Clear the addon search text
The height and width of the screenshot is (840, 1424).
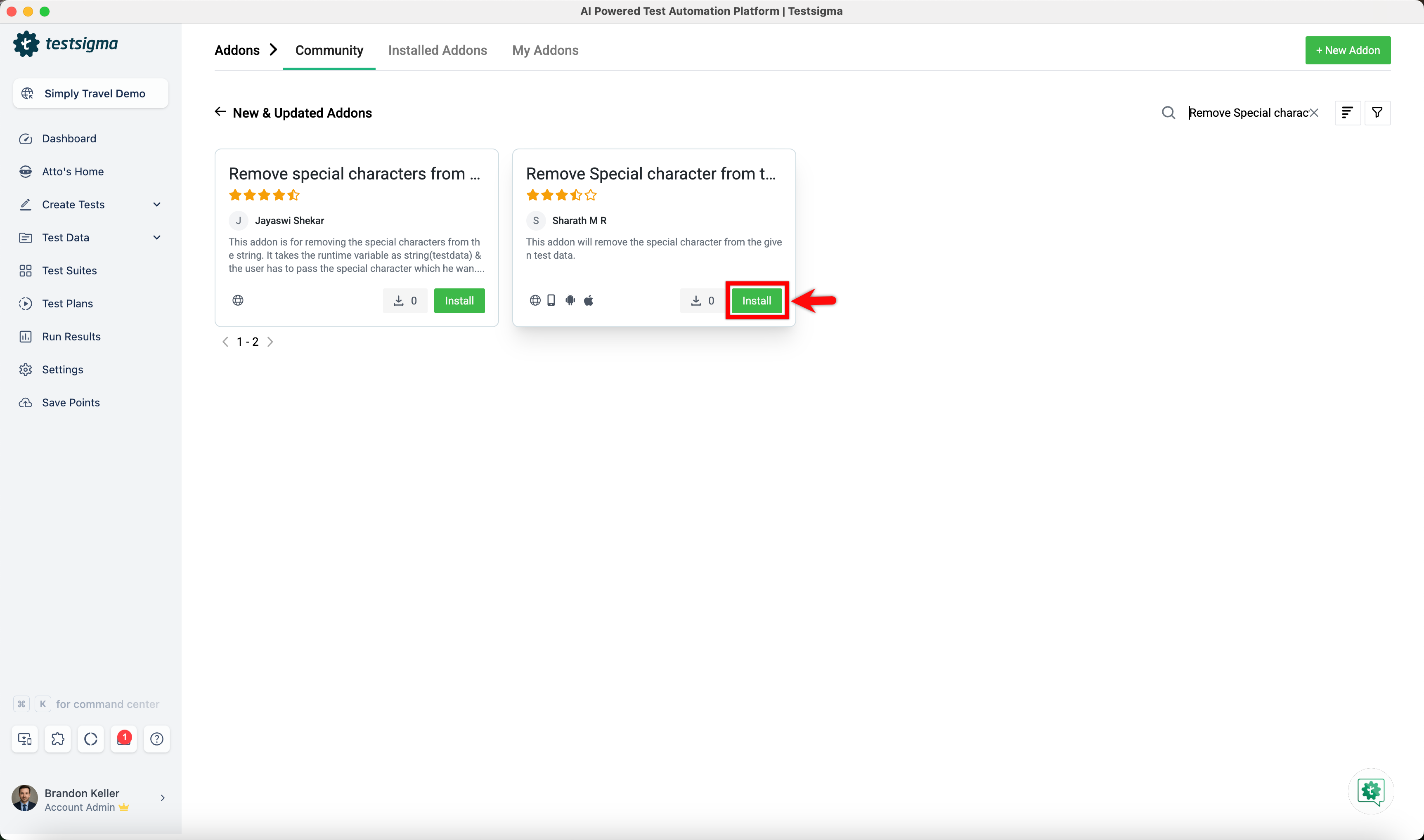(x=1314, y=113)
